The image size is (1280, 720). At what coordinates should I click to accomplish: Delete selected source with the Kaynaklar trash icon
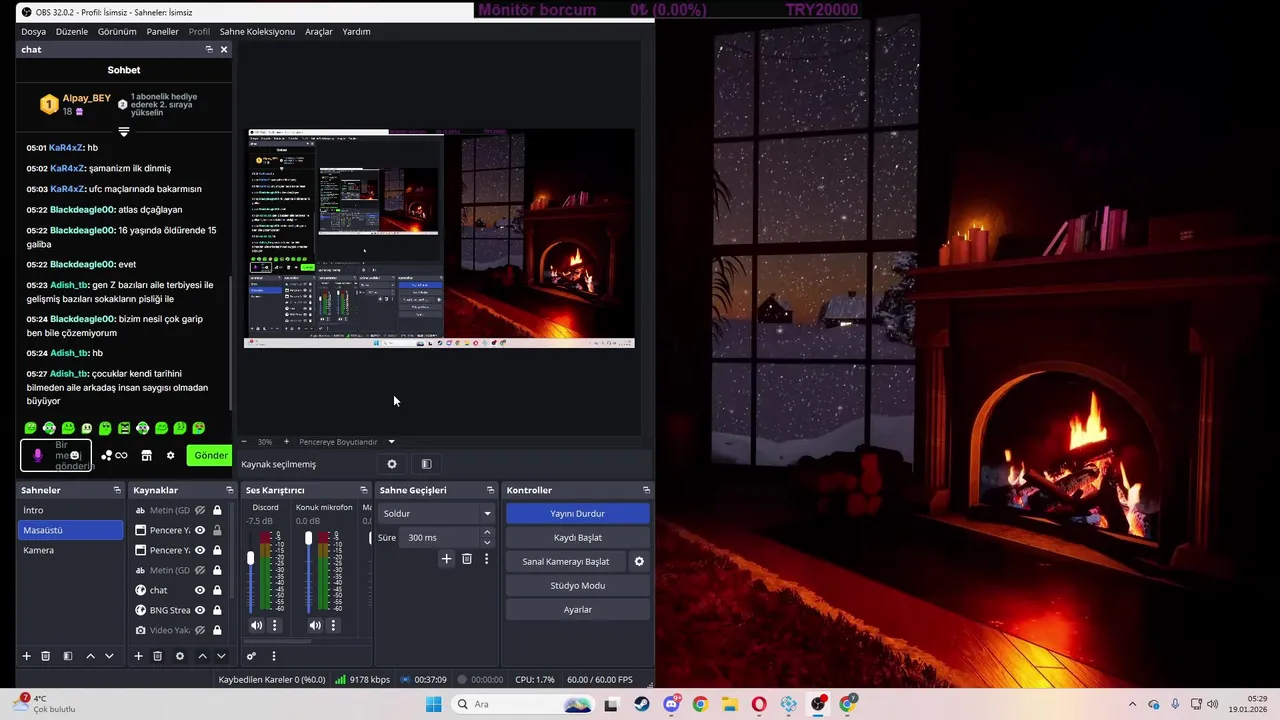coord(157,656)
